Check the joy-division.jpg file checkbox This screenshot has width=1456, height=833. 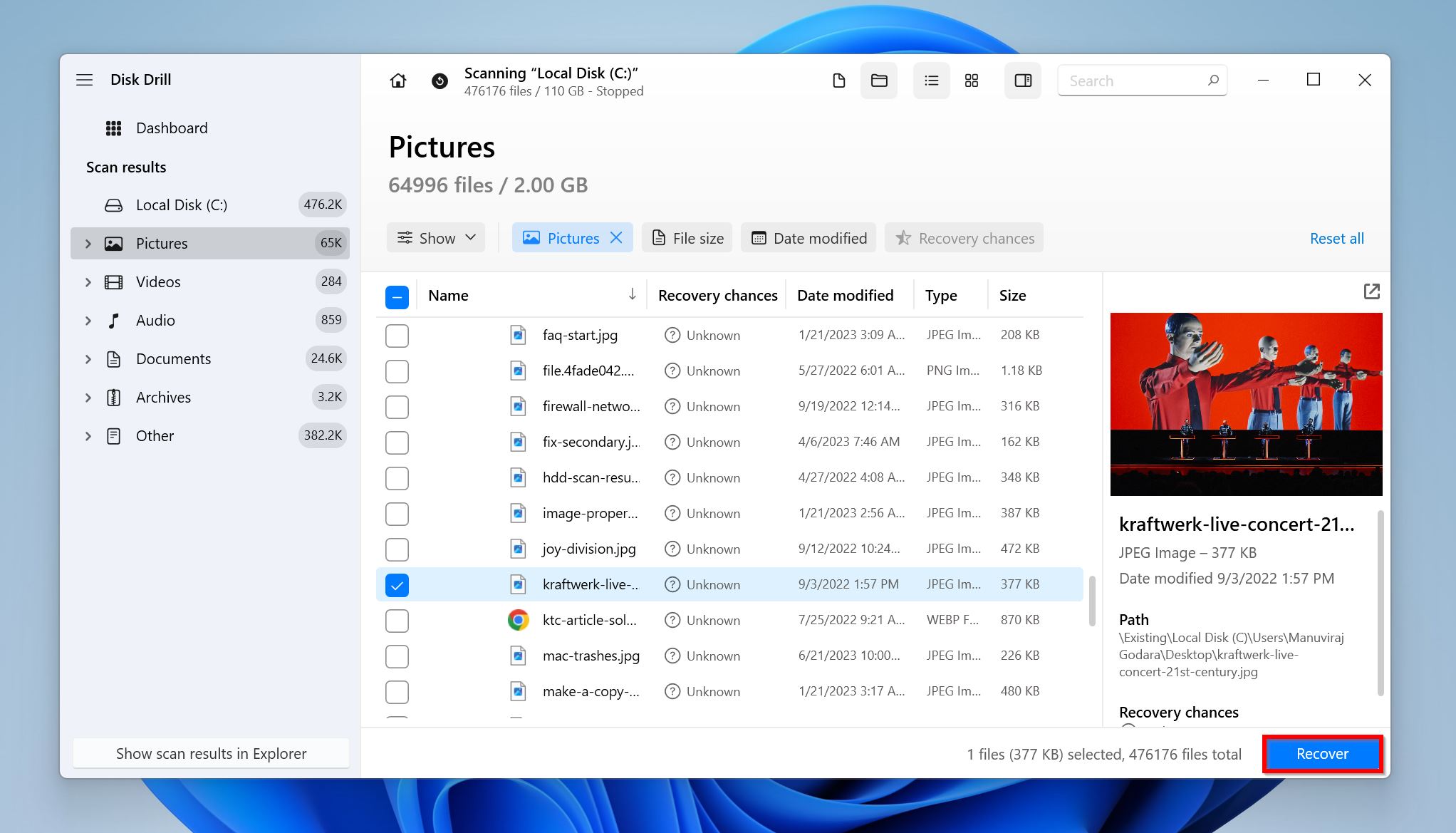(397, 548)
